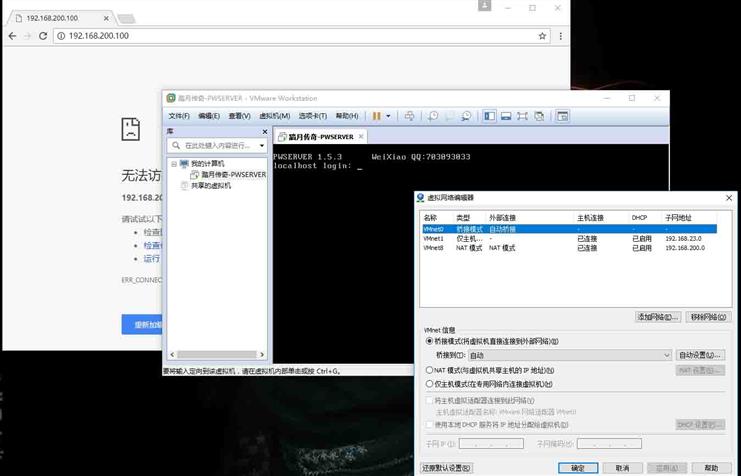Select the VMnet1 host-only row
Image resolution: width=741 pixels, height=476 pixels.
569,239
